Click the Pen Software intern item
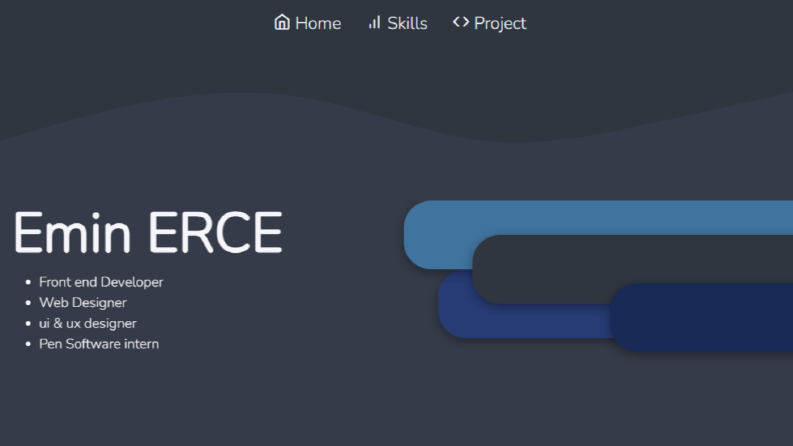This screenshot has height=446, width=793. [x=99, y=344]
